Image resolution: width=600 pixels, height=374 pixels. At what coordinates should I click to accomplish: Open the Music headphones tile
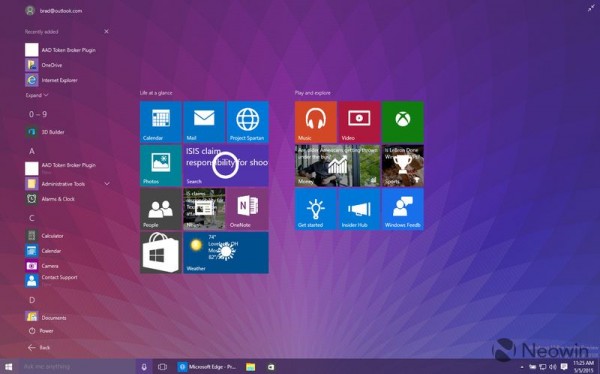click(316, 122)
